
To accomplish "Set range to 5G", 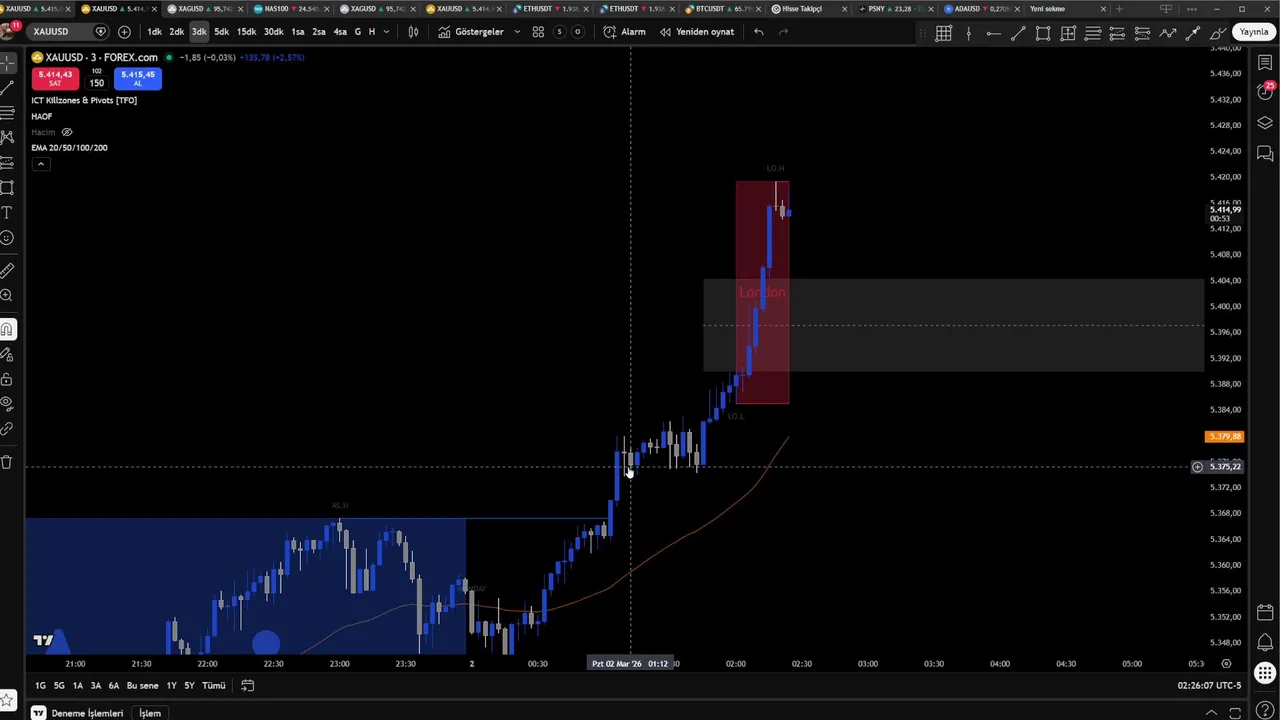I will 59,686.
